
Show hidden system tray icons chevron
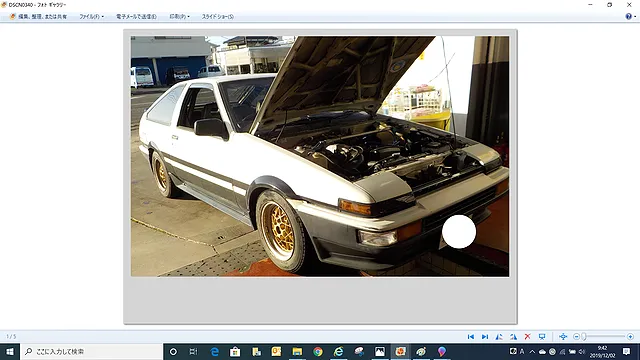[532, 351]
